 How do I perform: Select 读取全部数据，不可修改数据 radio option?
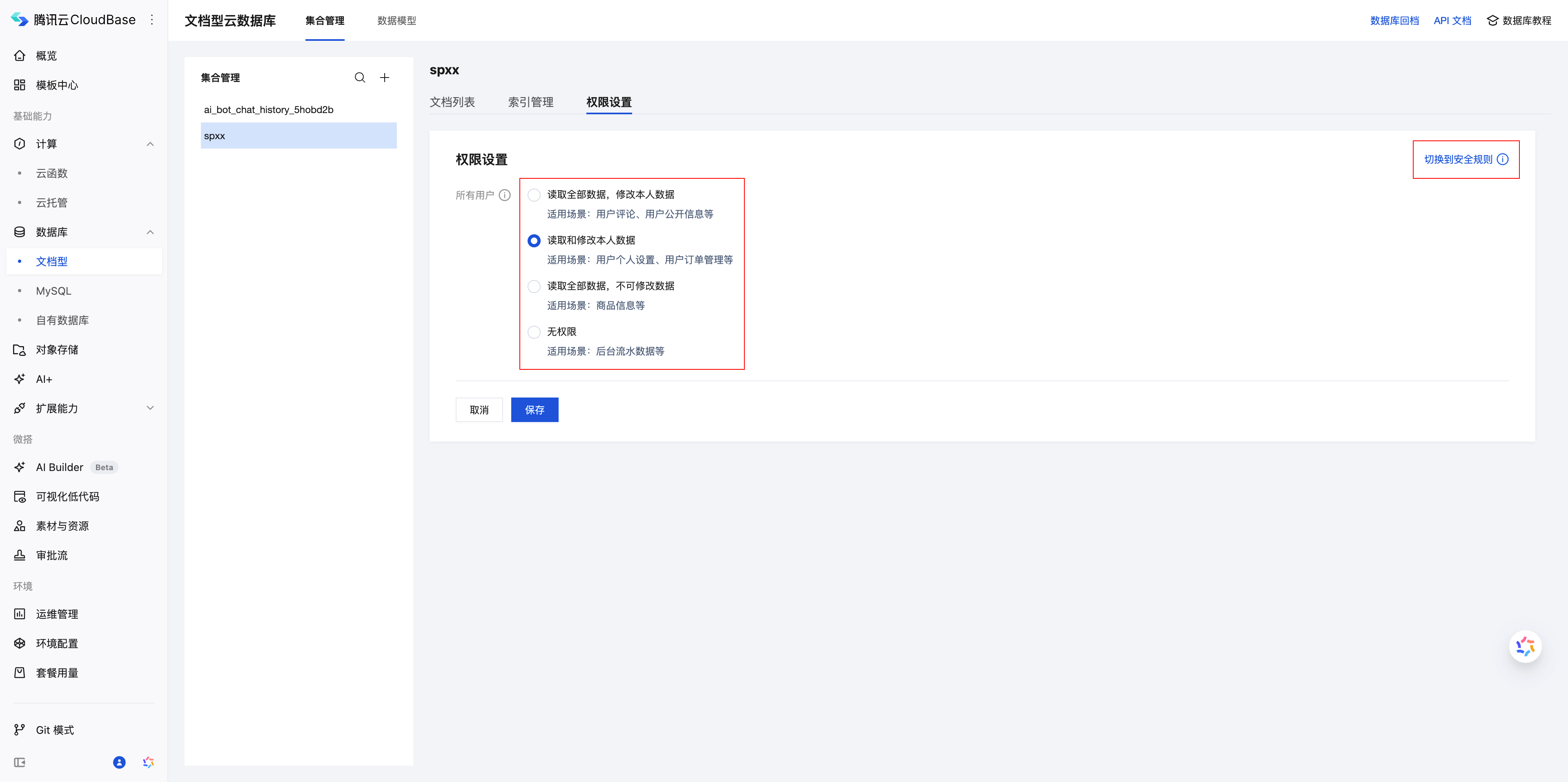534,286
